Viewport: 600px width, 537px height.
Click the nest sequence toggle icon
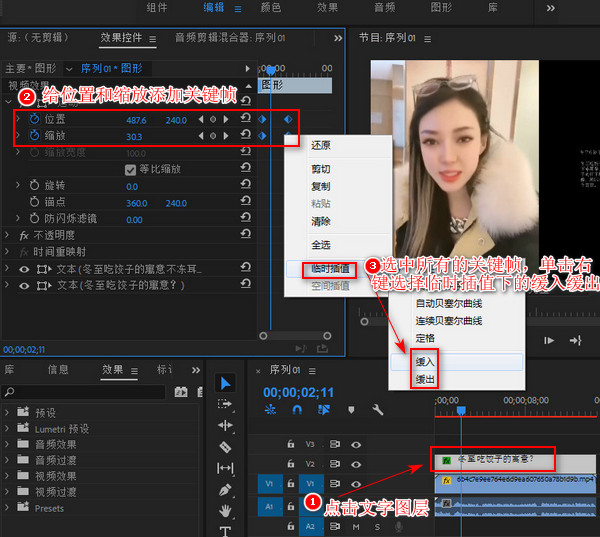coord(270,410)
